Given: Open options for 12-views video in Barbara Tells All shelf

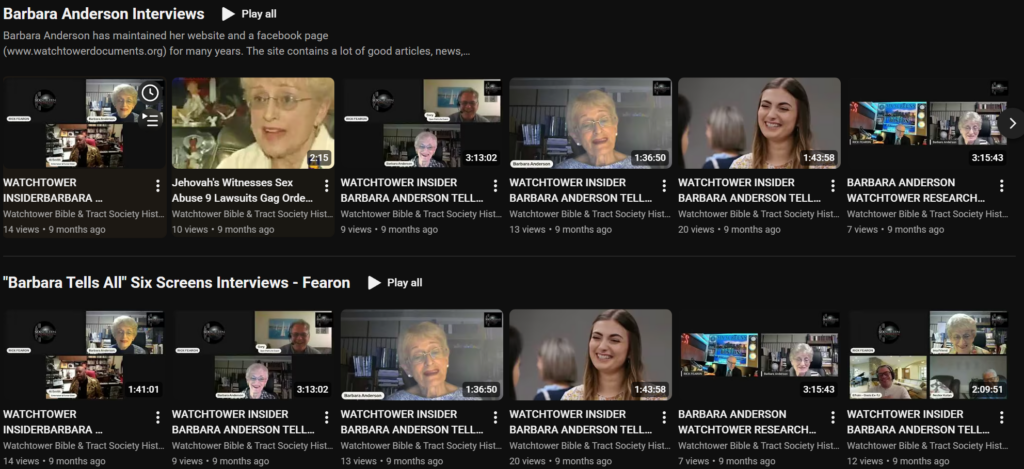Looking at the screenshot, I should 1001,417.
